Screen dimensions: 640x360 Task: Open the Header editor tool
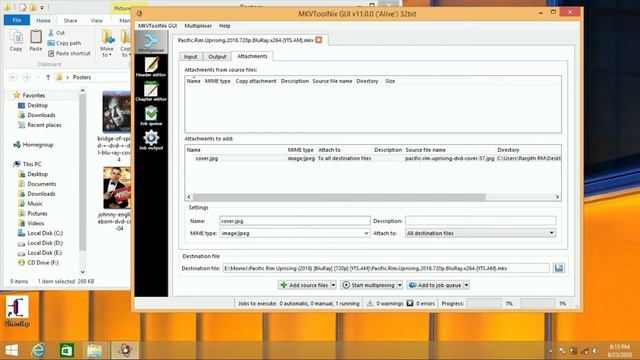click(151, 67)
